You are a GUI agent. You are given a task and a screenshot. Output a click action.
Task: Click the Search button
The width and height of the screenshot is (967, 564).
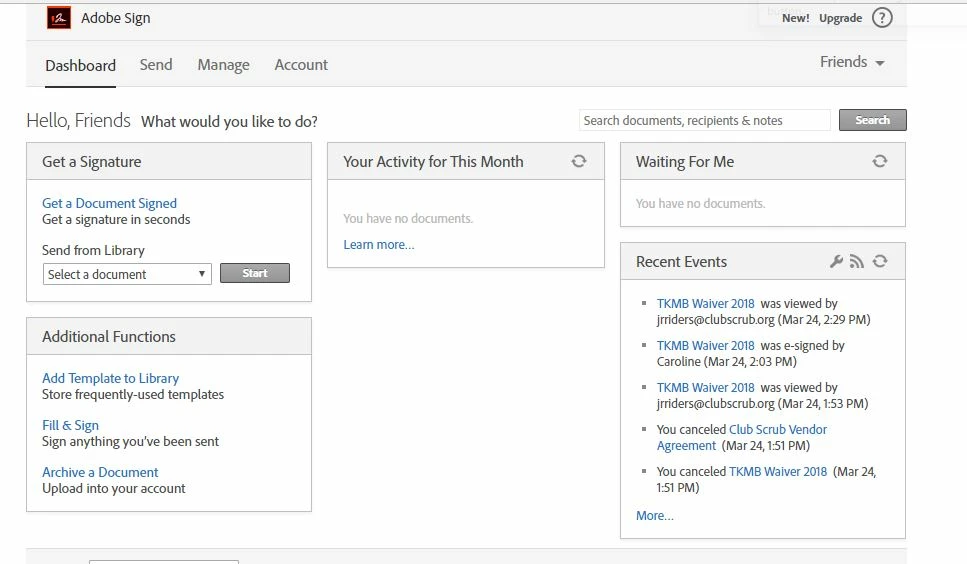[873, 120]
